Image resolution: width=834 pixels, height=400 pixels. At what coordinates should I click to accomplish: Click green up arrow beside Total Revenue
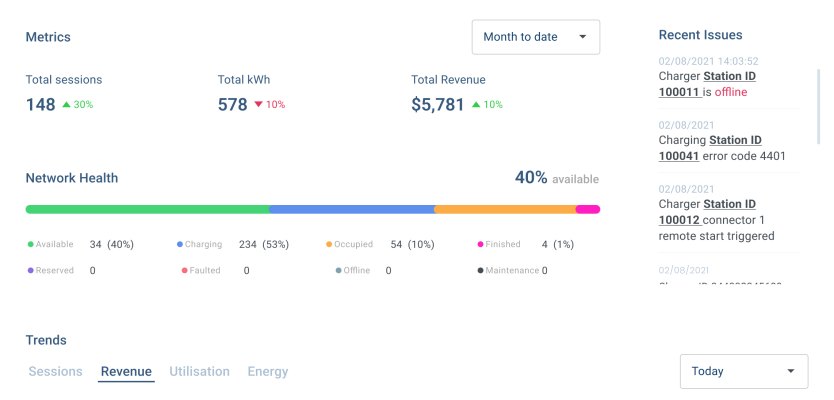tap(476, 104)
